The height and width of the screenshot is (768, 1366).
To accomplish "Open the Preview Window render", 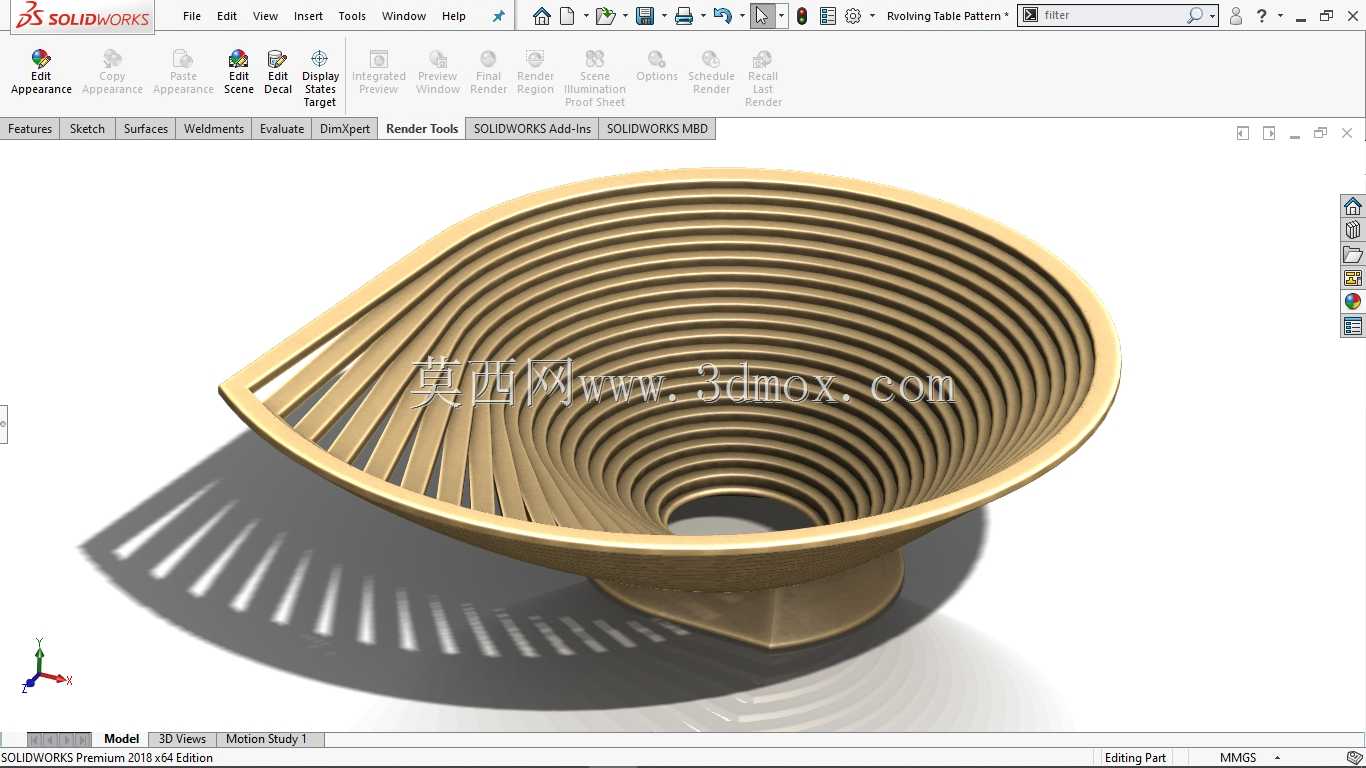I will (438, 72).
